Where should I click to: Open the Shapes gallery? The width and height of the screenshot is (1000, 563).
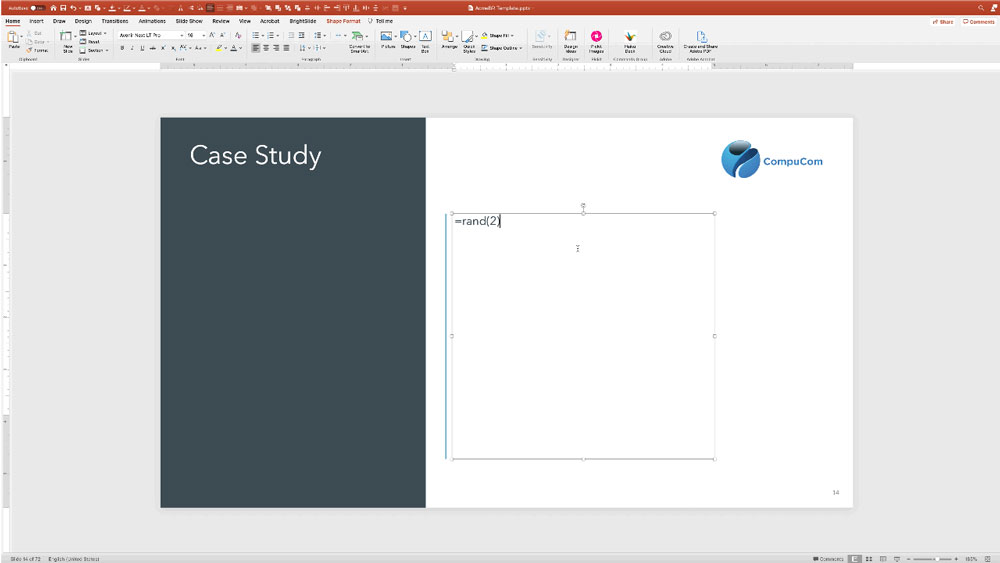click(407, 39)
